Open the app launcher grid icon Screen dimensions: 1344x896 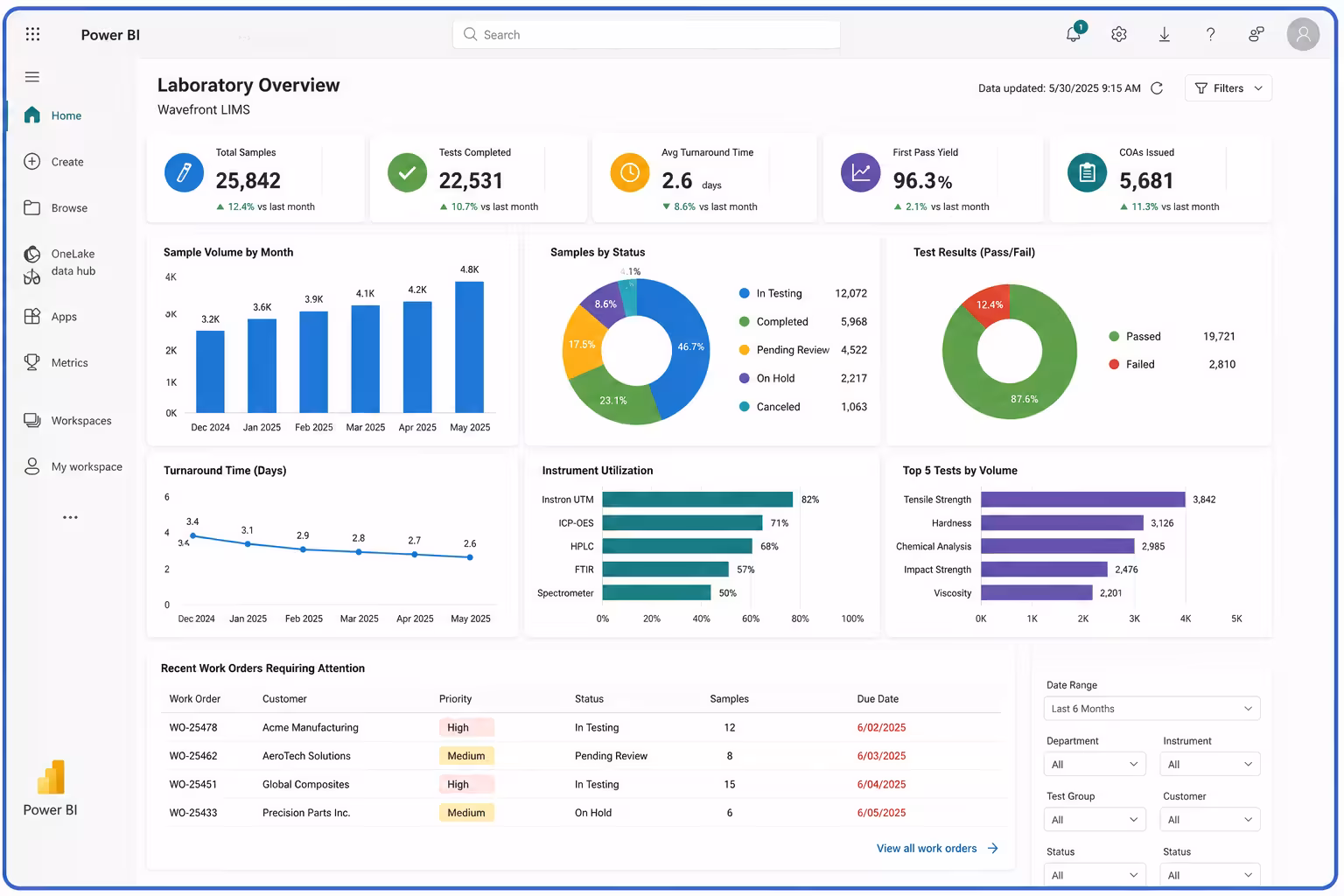[32, 34]
